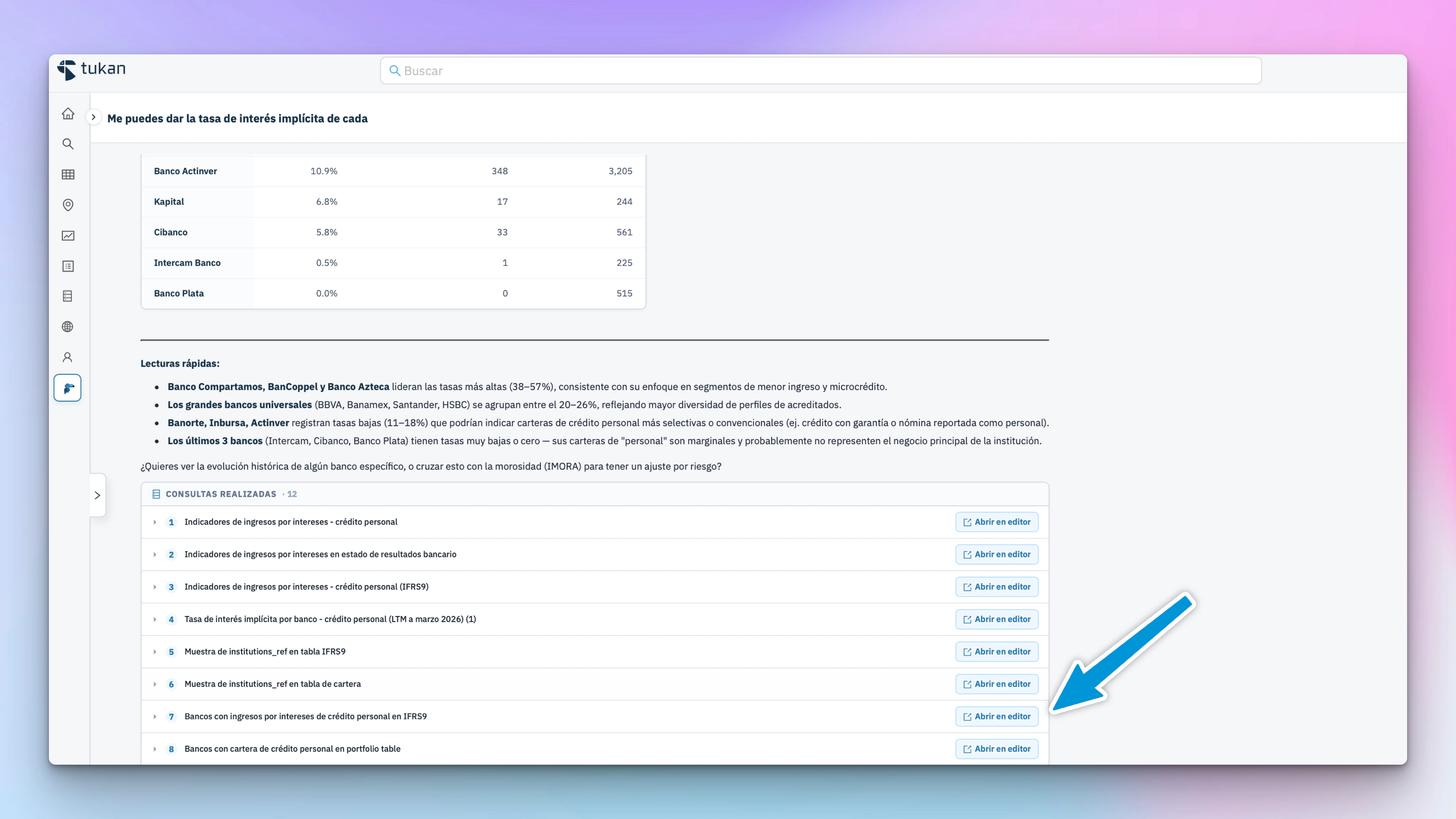1456x819 pixels.
Task: Select the 'Intercam Banco' row label
Action: click(x=187, y=263)
